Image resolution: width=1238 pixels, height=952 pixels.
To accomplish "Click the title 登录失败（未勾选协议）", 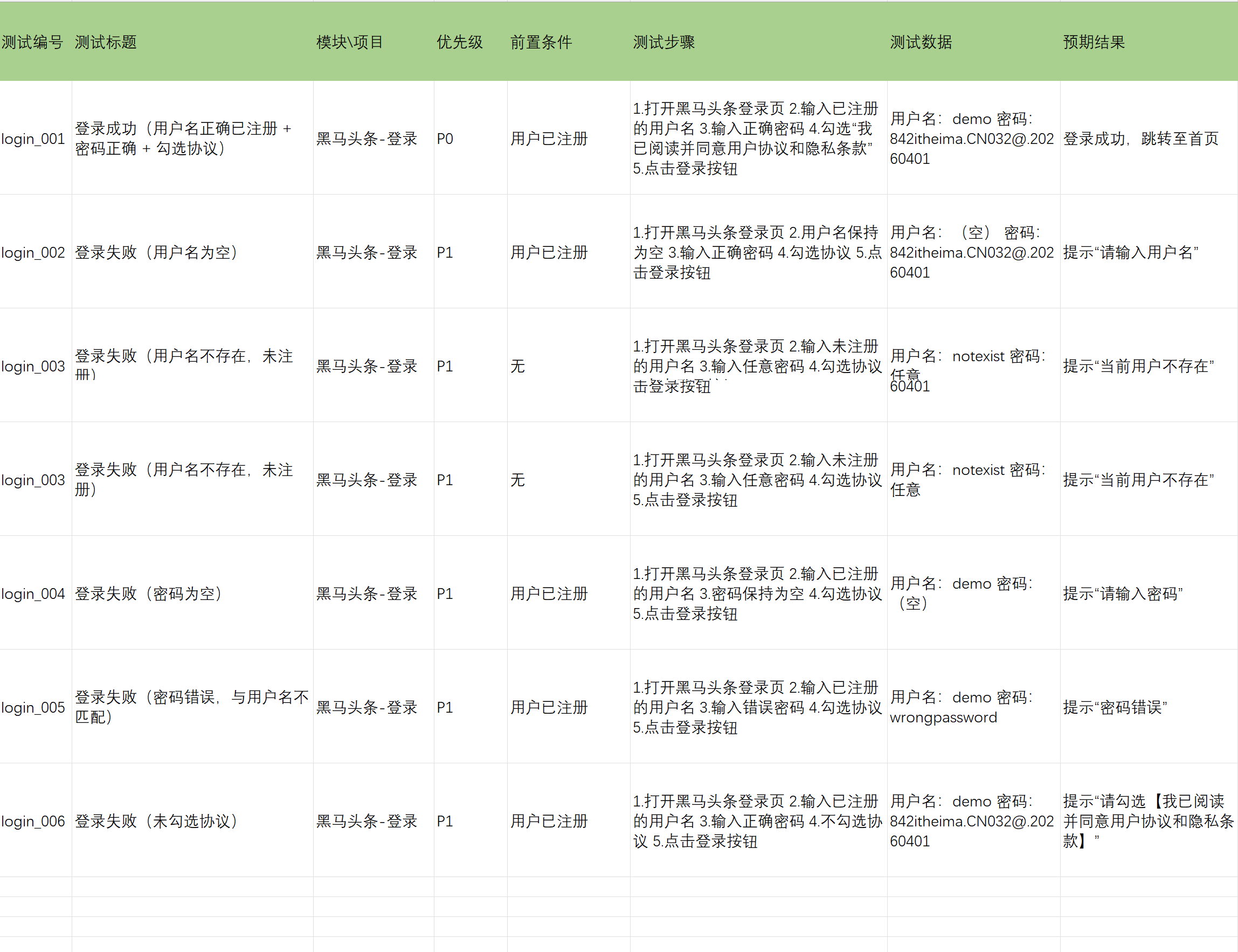I will pos(192,820).
